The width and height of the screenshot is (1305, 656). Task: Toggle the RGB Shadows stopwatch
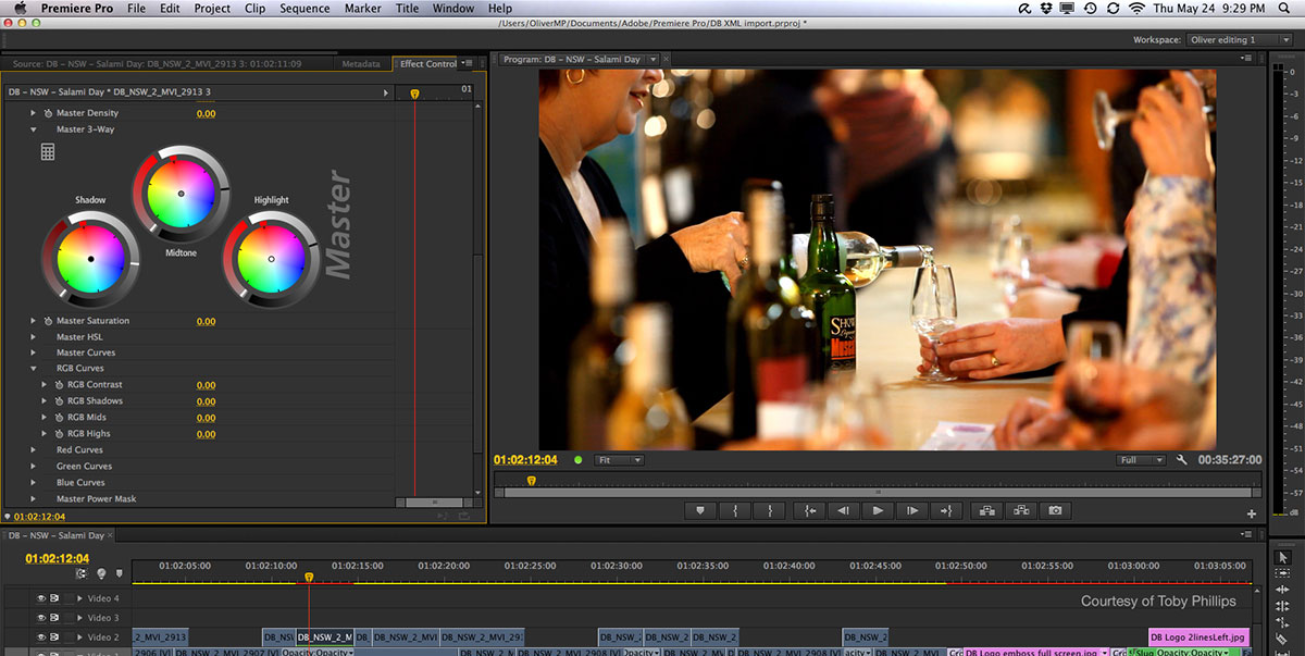click(59, 401)
